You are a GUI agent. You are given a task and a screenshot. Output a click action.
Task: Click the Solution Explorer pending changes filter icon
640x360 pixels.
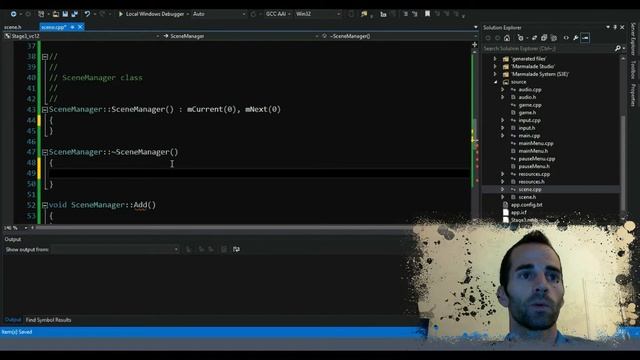(x=521, y=38)
